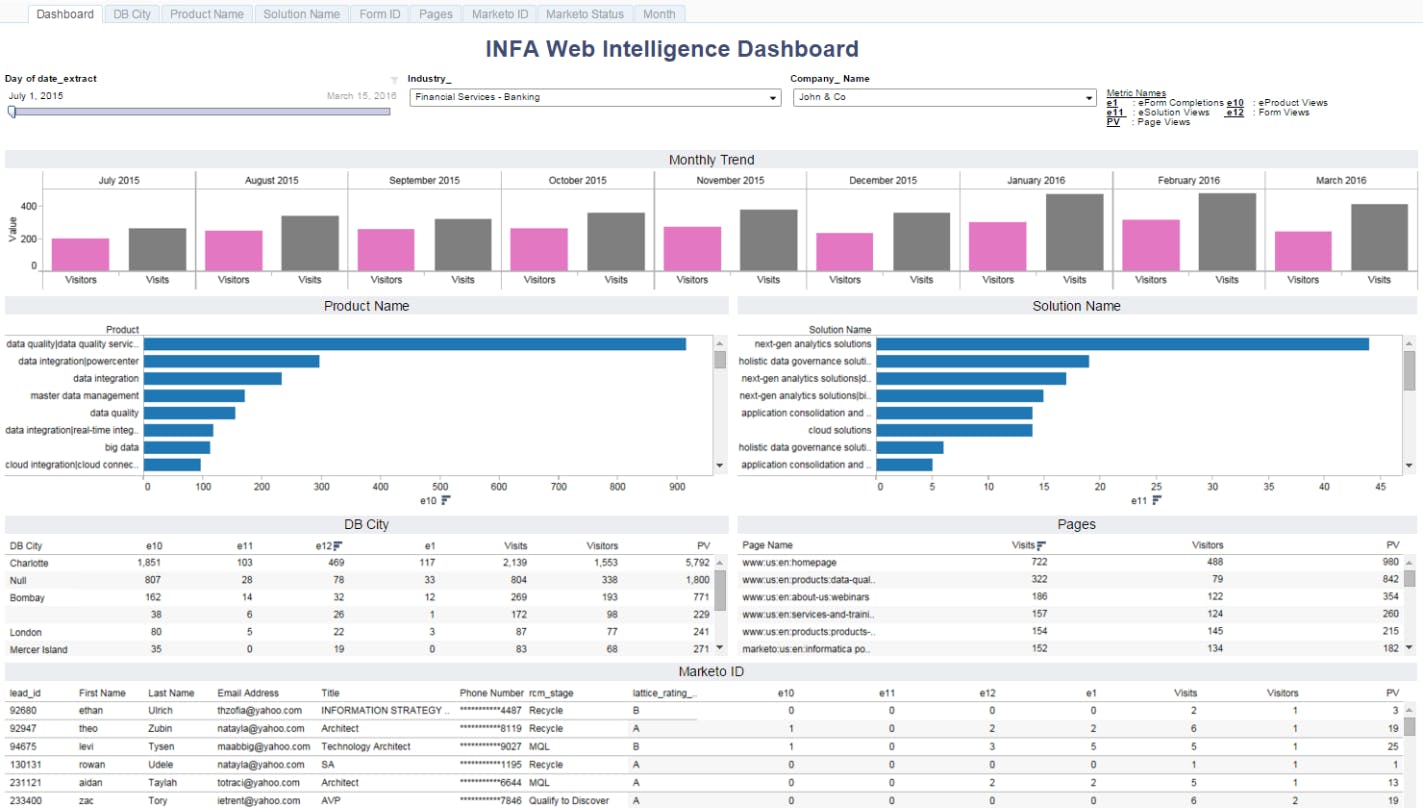Click the data quality services product bar

coord(416,344)
